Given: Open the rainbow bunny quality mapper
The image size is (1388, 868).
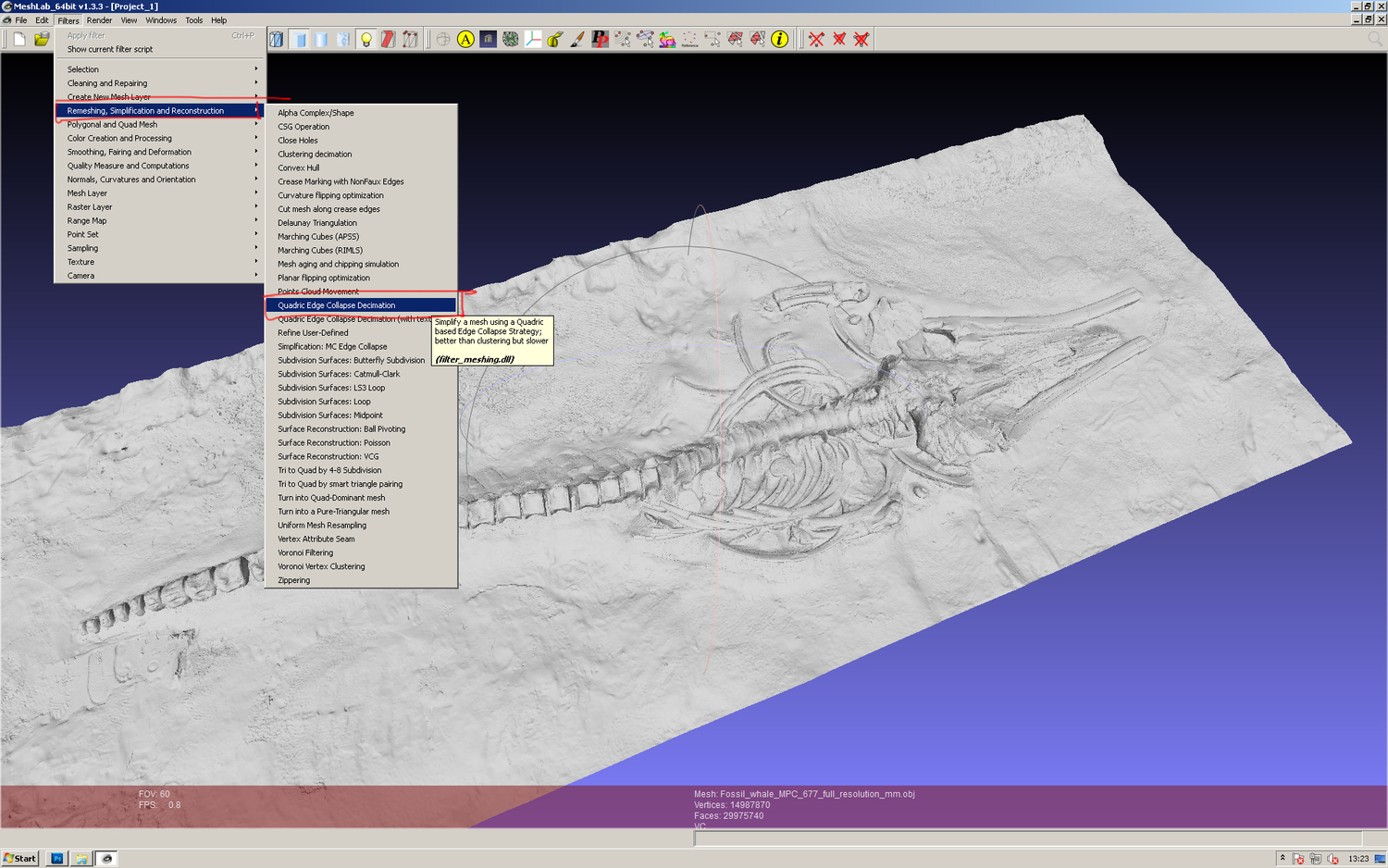Looking at the screenshot, I should click(x=667, y=39).
